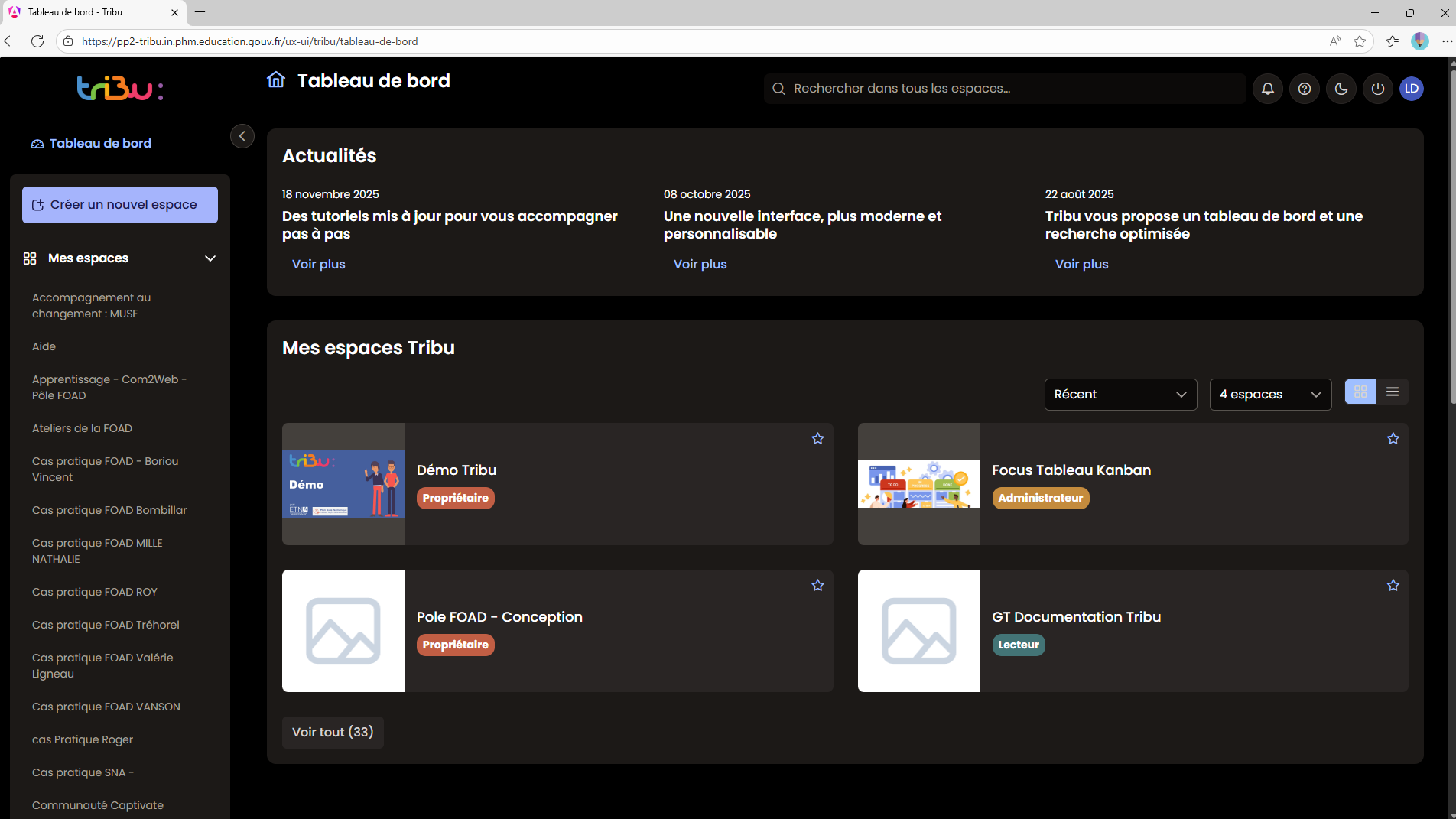Click the Mes espaces grid icon
This screenshot has width=1456, height=819.
(x=30, y=258)
